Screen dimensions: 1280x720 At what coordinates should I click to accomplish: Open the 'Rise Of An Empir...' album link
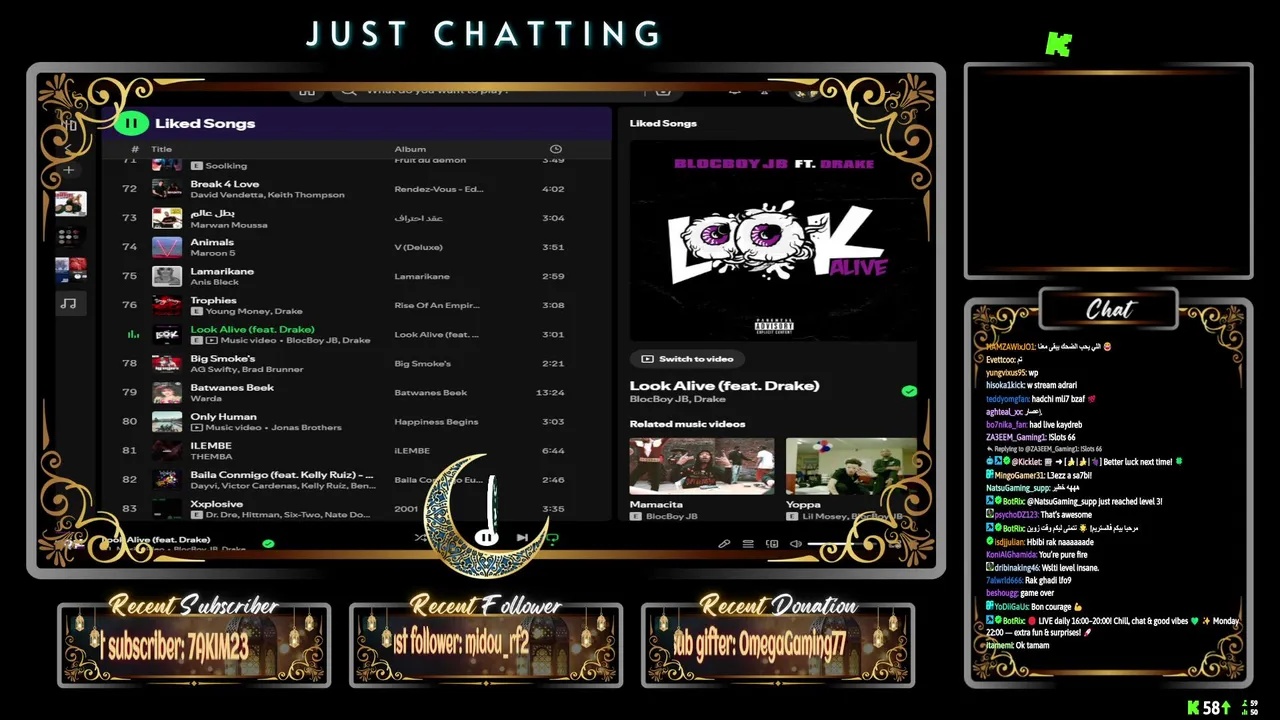(x=437, y=305)
